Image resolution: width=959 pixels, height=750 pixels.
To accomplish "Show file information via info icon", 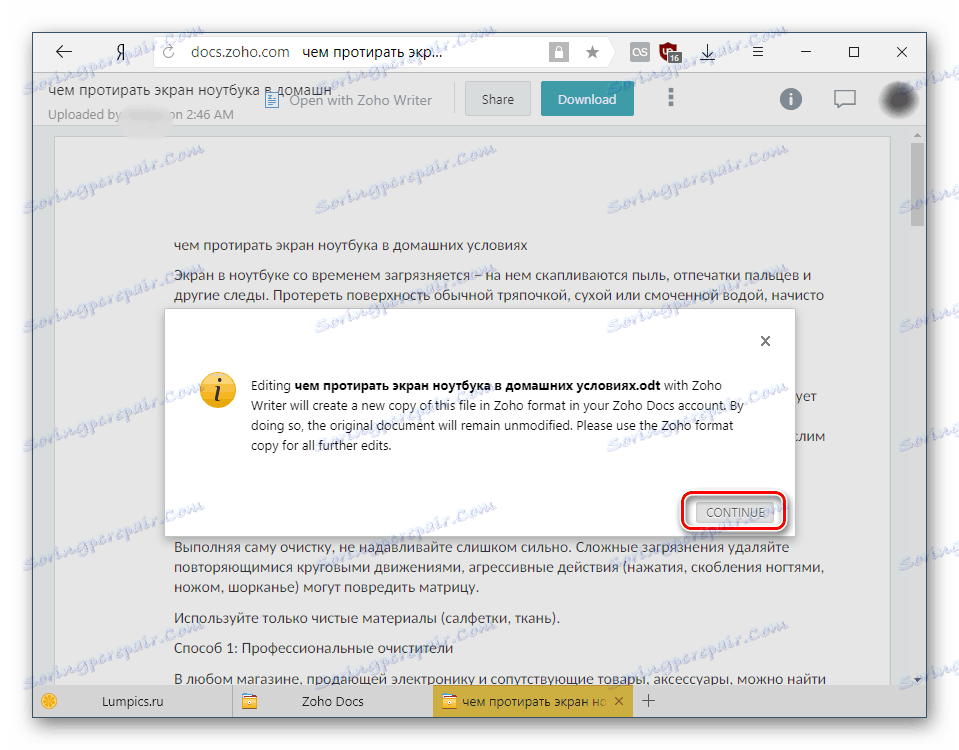I will pyautogui.click(x=790, y=98).
